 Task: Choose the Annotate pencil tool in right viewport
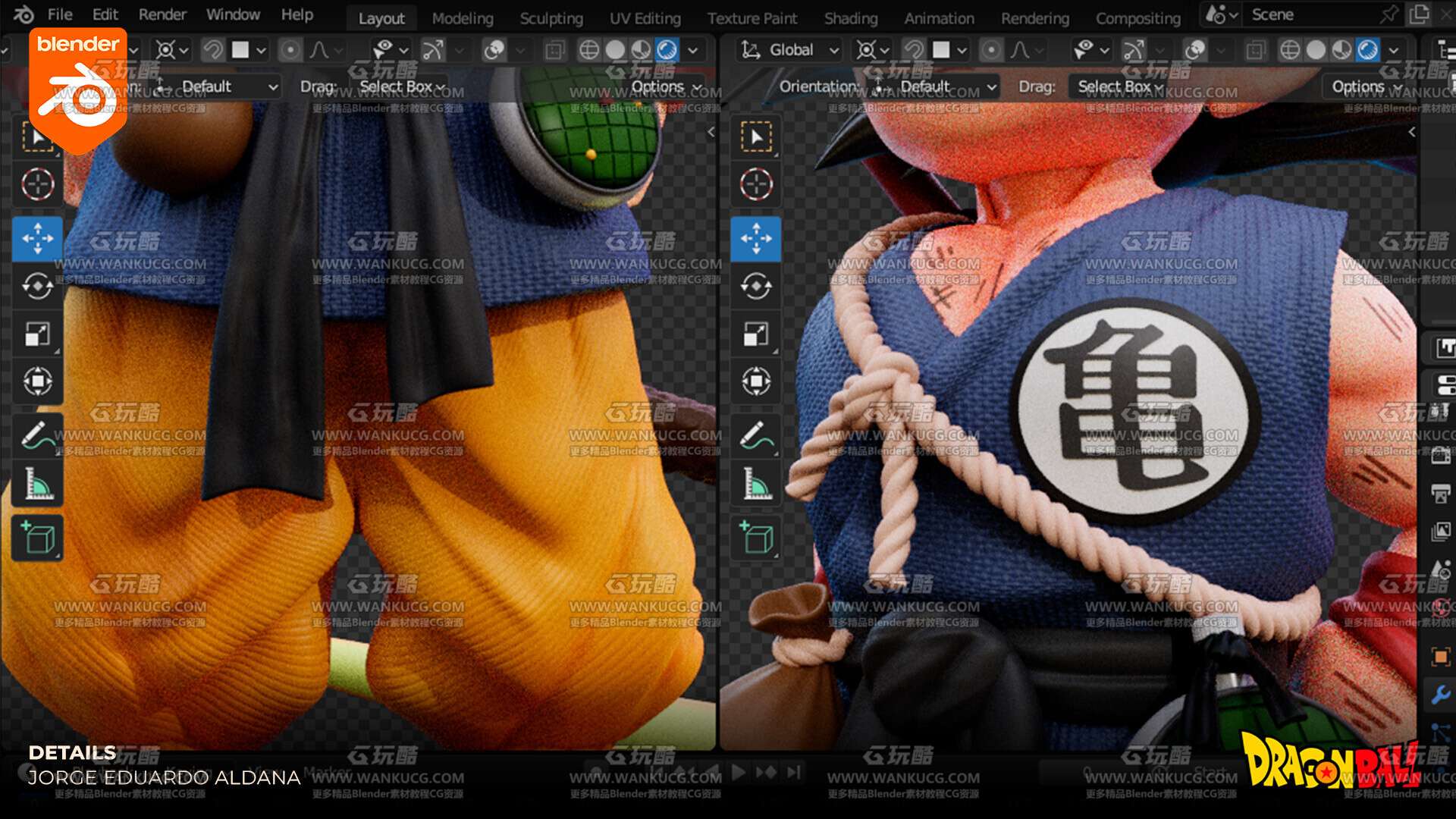(756, 435)
